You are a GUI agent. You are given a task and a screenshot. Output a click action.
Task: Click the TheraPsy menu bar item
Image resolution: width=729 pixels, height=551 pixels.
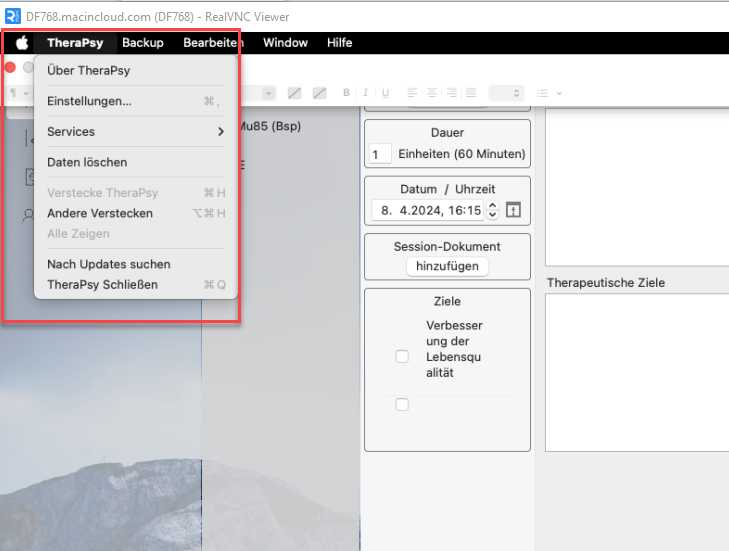click(x=75, y=43)
